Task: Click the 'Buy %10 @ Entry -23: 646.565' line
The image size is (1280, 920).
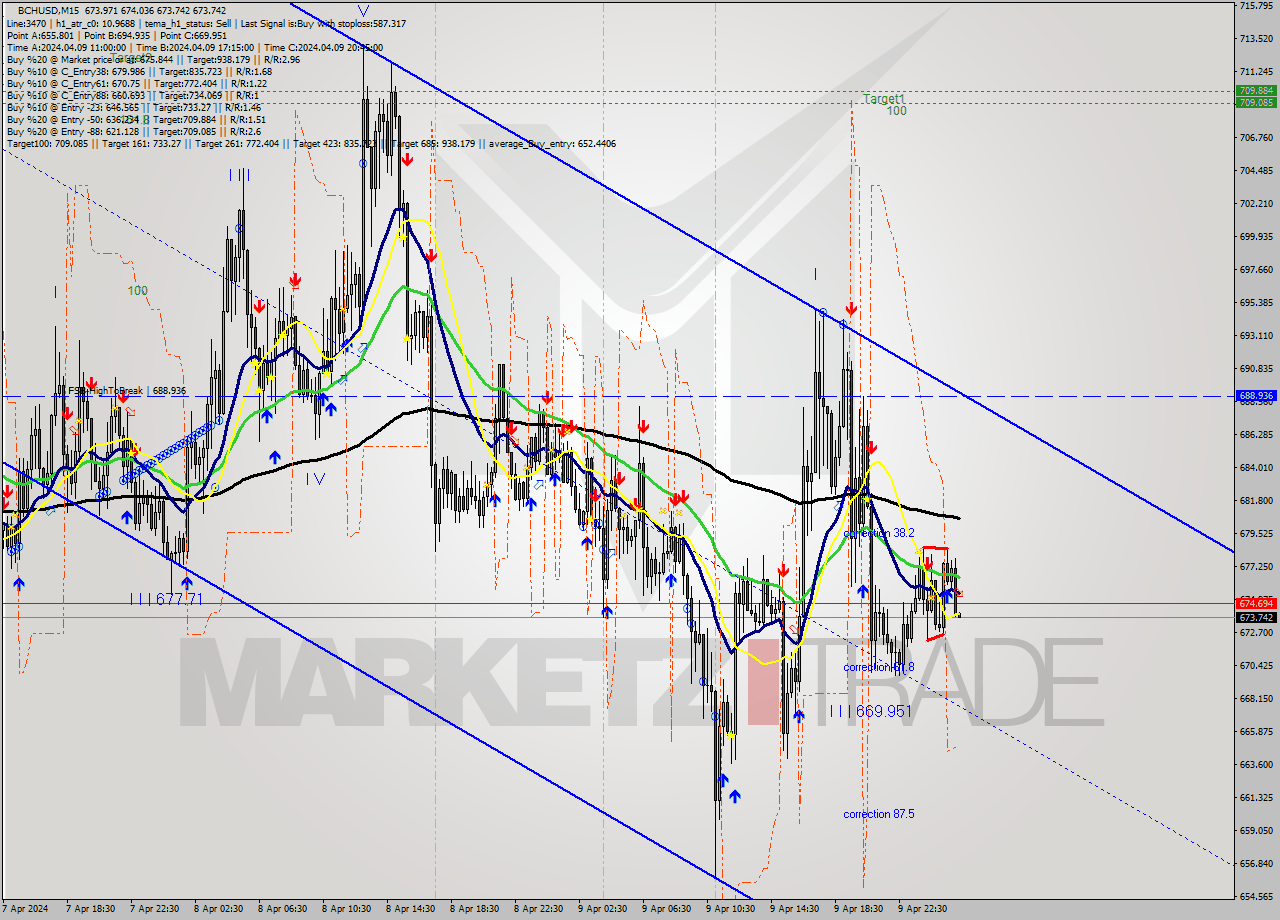Action: (133, 107)
